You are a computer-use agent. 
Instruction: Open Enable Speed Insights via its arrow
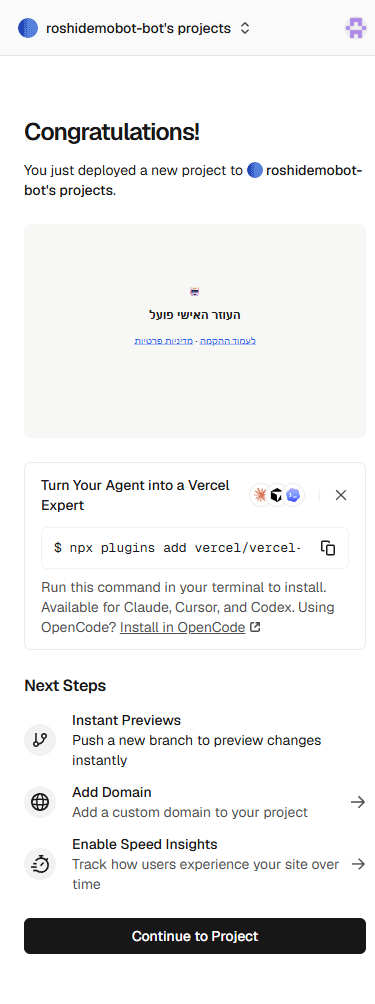tap(358, 864)
